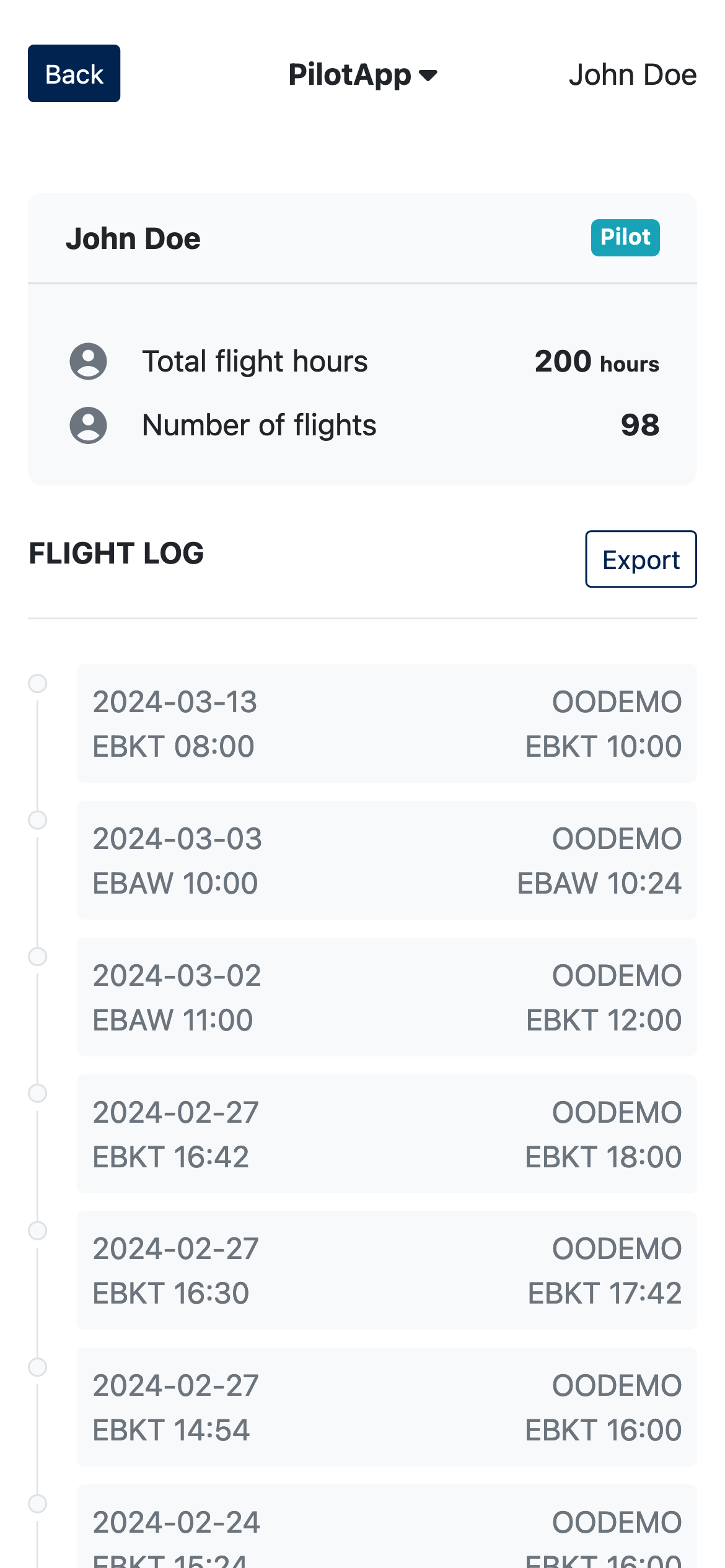Click the dropdown caret beside PilotApp
The width and height of the screenshot is (725, 1568).
428,76
